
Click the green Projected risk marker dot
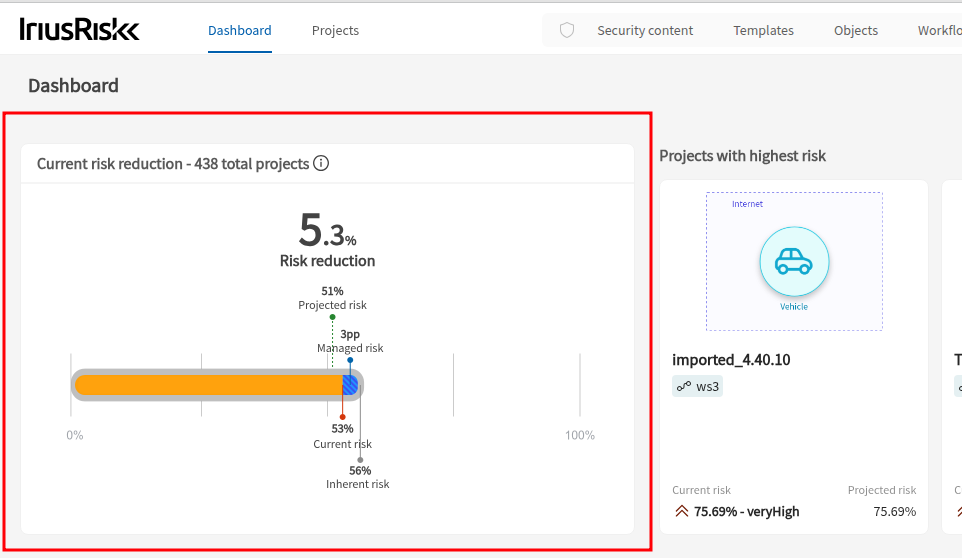click(333, 317)
